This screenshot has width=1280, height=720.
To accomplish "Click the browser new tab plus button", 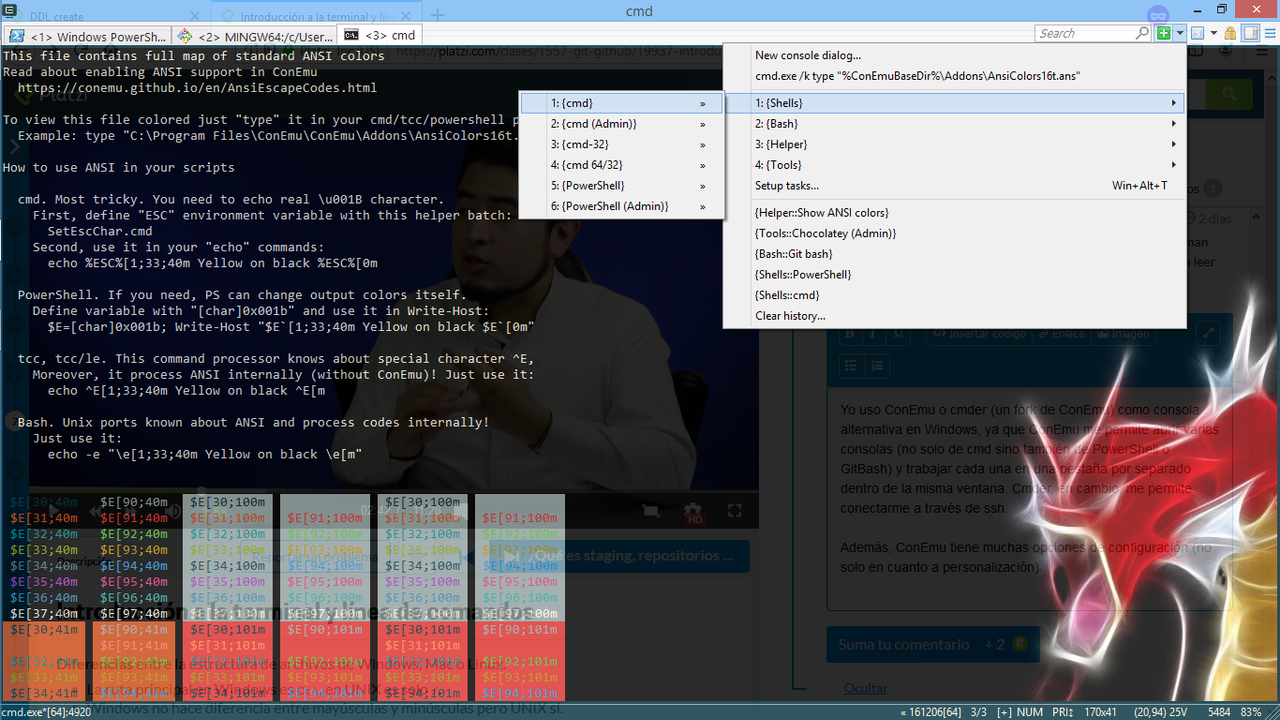I will 437,16.
